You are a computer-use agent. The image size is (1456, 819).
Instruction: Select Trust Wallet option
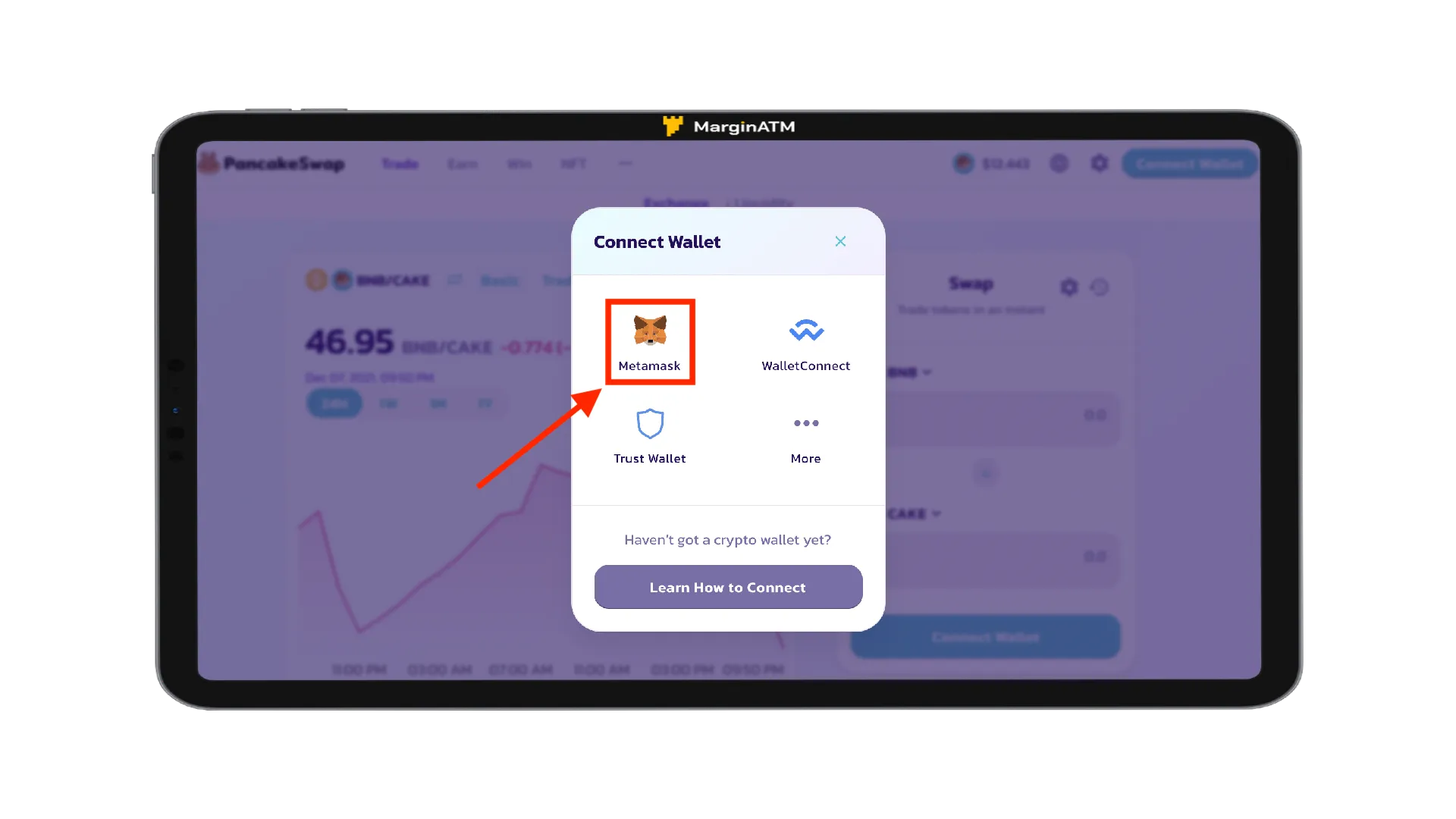pos(649,435)
